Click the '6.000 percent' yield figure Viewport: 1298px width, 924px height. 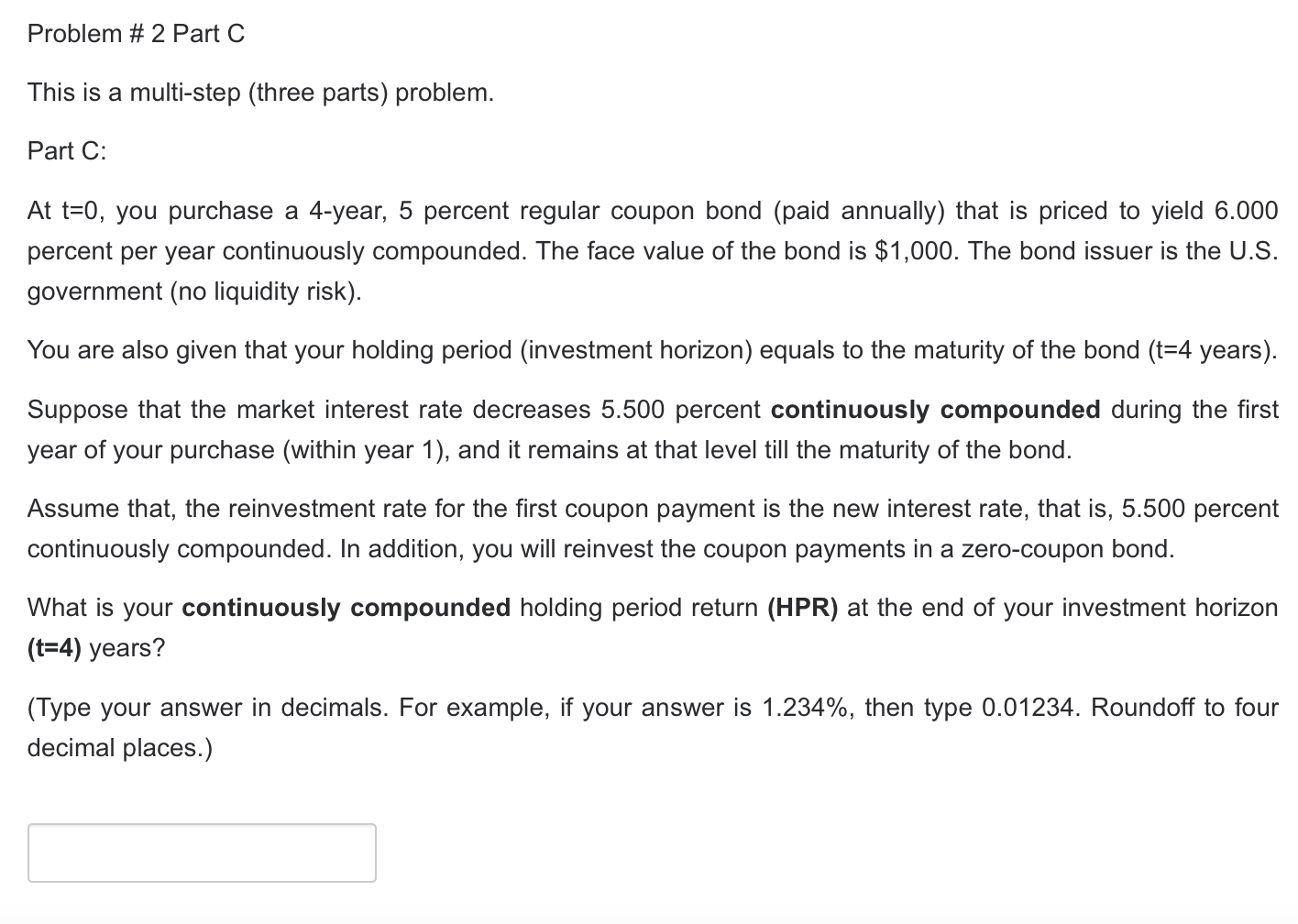[x=1247, y=210]
